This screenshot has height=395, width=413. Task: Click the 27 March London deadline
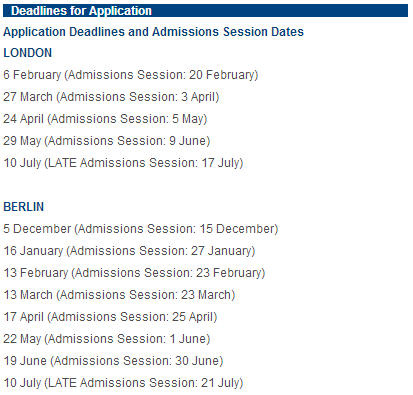pyautogui.click(x=111, y=97)
